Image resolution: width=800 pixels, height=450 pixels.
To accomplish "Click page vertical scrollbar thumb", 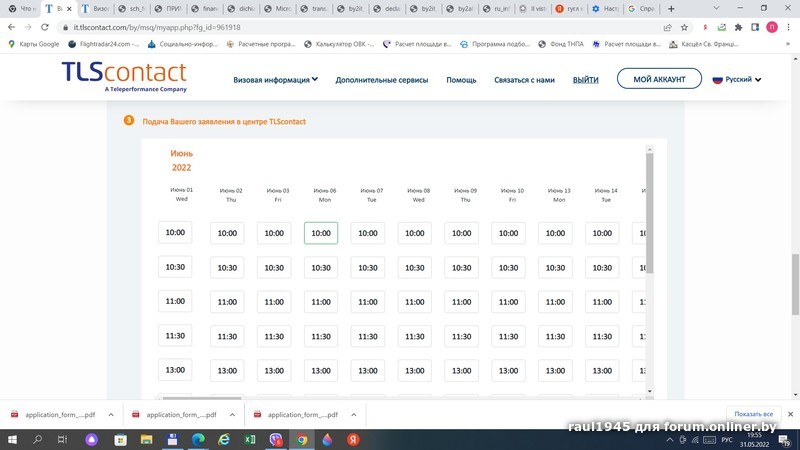I will coord(795,285).
